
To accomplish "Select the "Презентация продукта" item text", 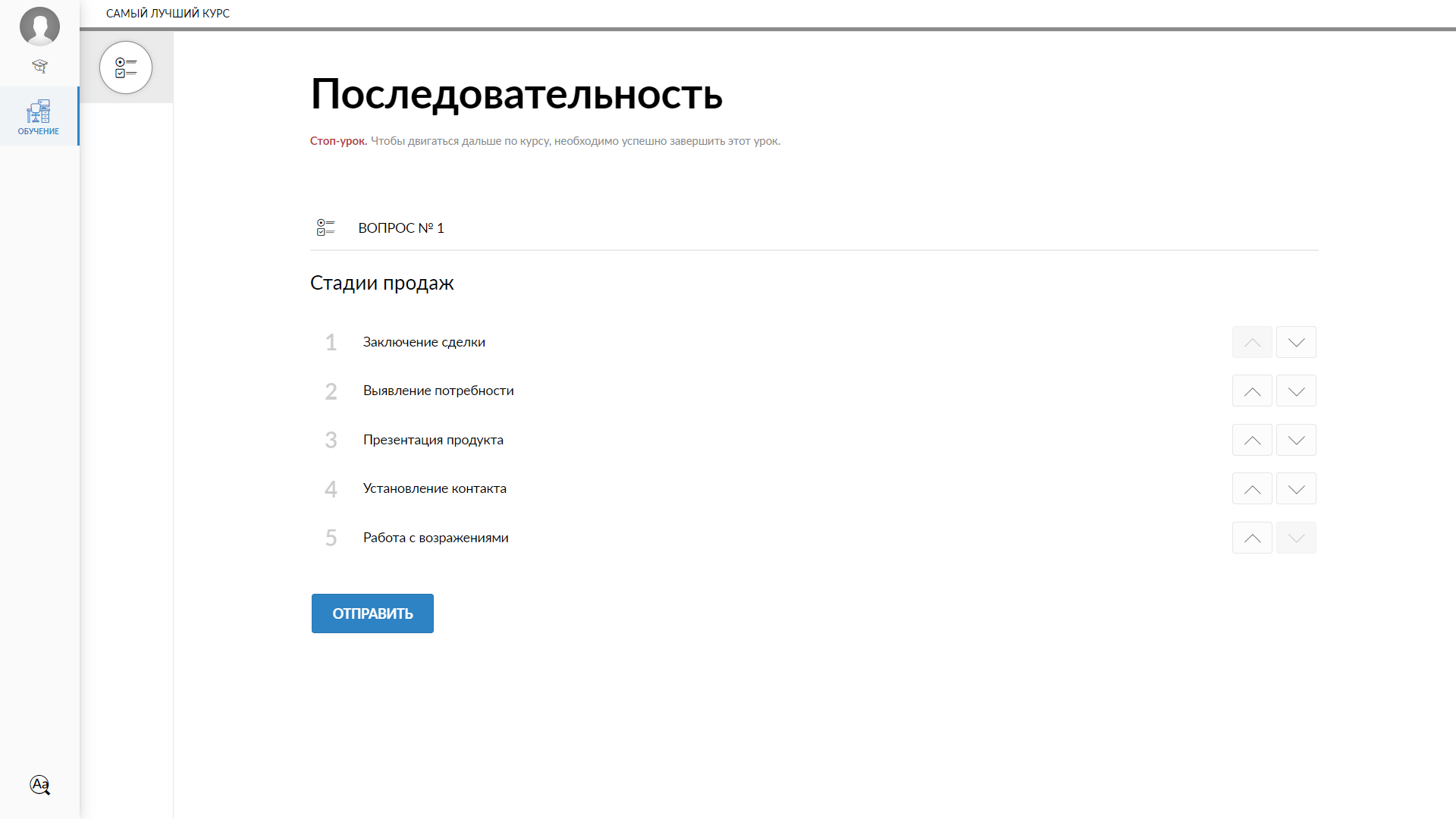I will (x=433, y=440).
